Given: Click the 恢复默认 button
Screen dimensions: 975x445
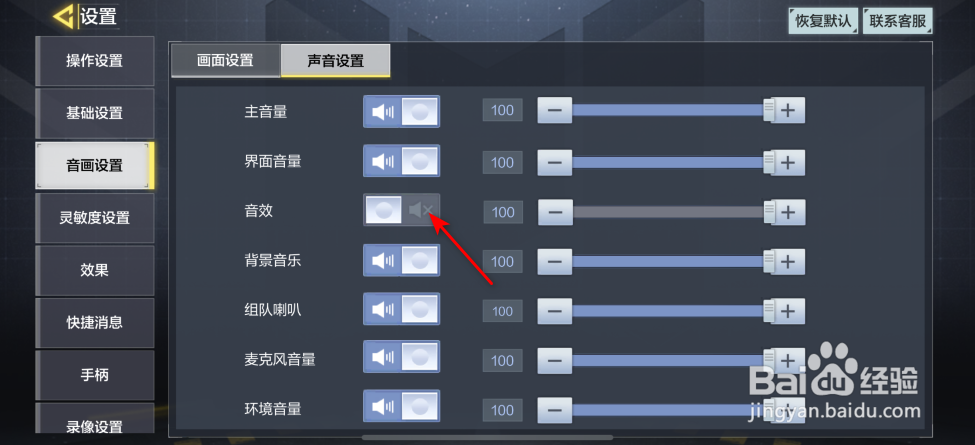Looking at the screenshot, I should tap(823, 21).
